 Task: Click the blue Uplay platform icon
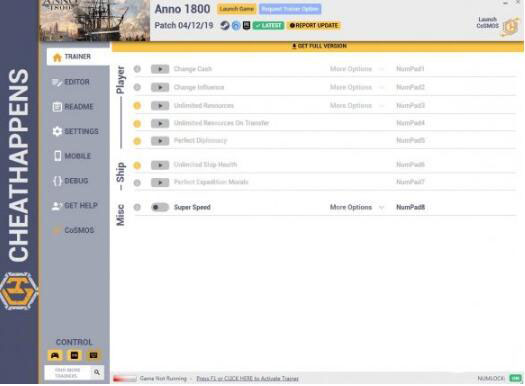click(x=236, y=25)
